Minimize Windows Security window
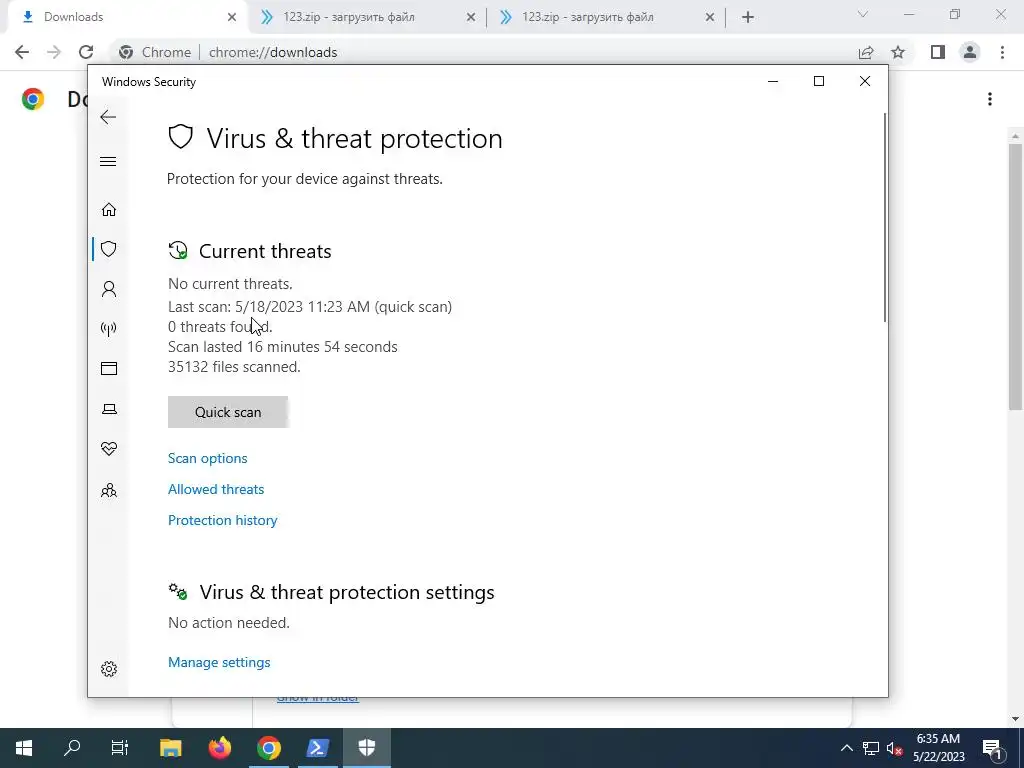The width and height of the screenshot is (1024, 768). click(x=773, y=81)
